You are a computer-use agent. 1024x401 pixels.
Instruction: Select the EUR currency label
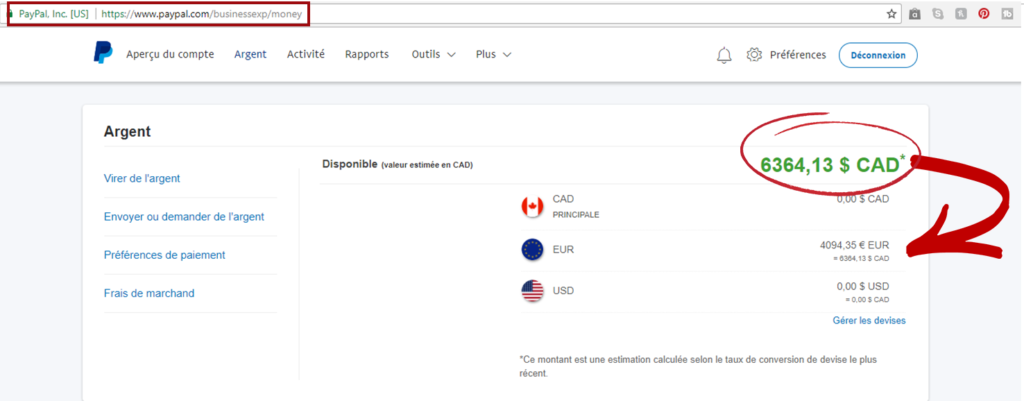(x=563, y=249)
